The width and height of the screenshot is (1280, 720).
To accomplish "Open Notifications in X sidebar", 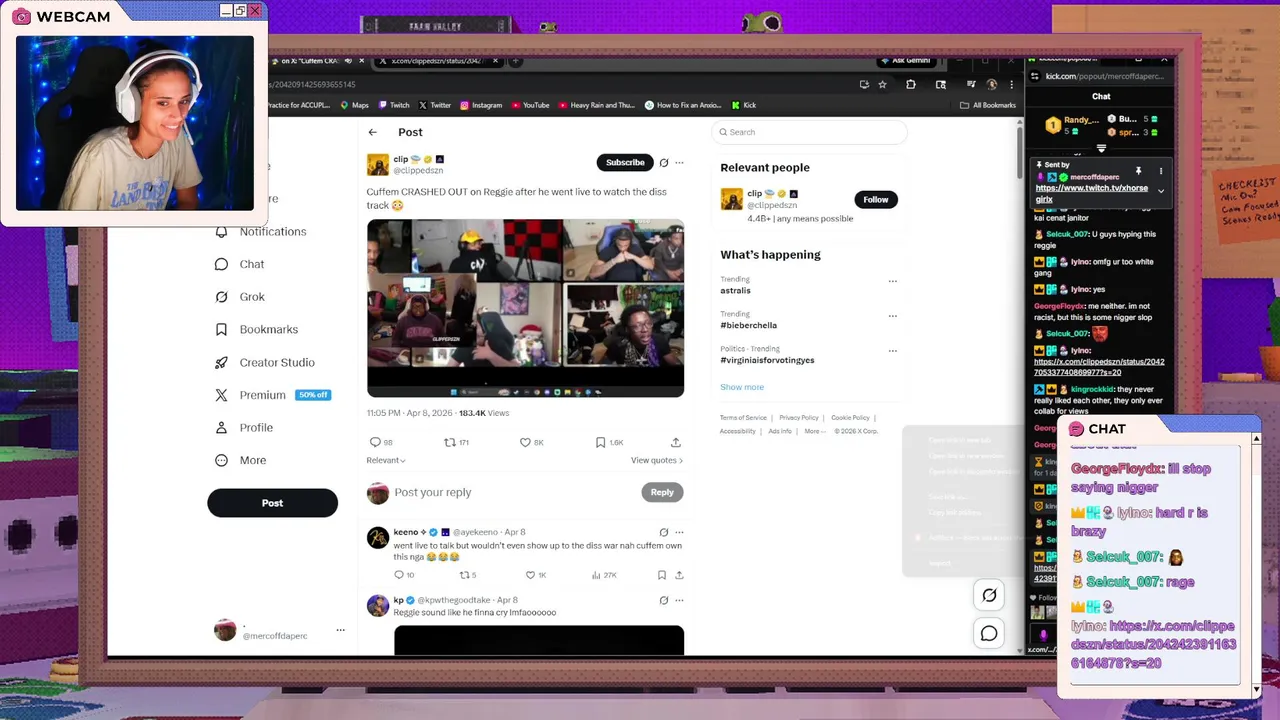I will pyautogui.click(x=261, y=231).
